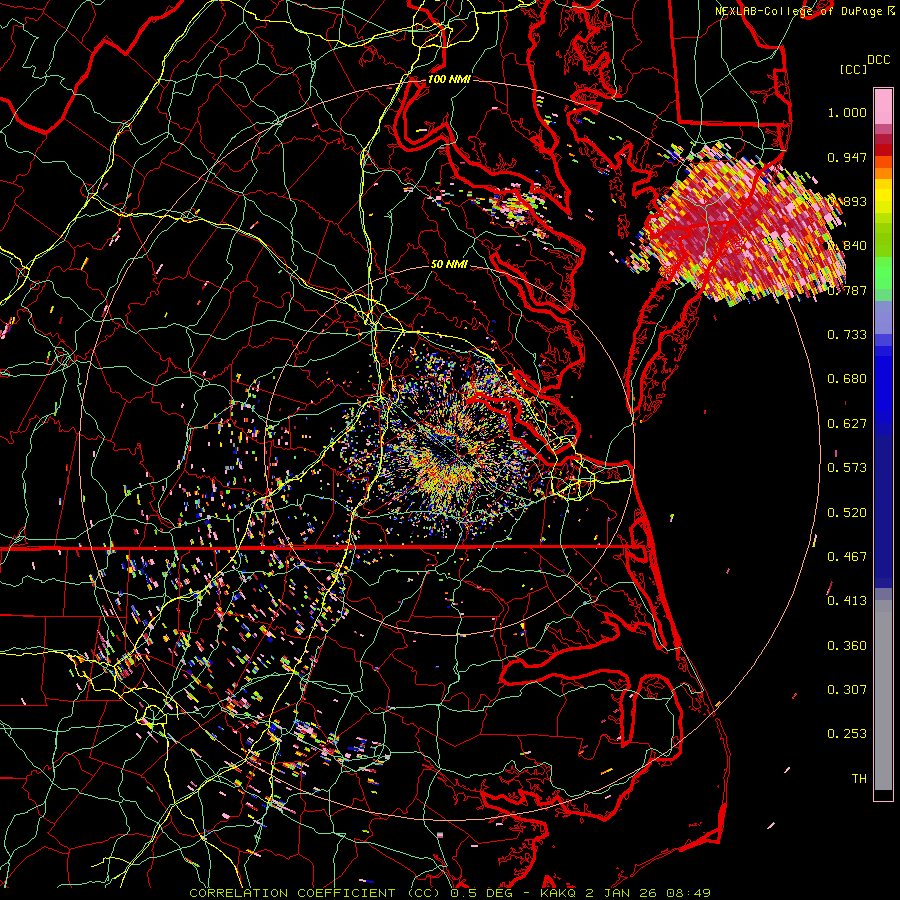The height and width of the screenshot is (900, 900).
Task: Click the 0.520 color scale label
Action: (x=847, y=513)
